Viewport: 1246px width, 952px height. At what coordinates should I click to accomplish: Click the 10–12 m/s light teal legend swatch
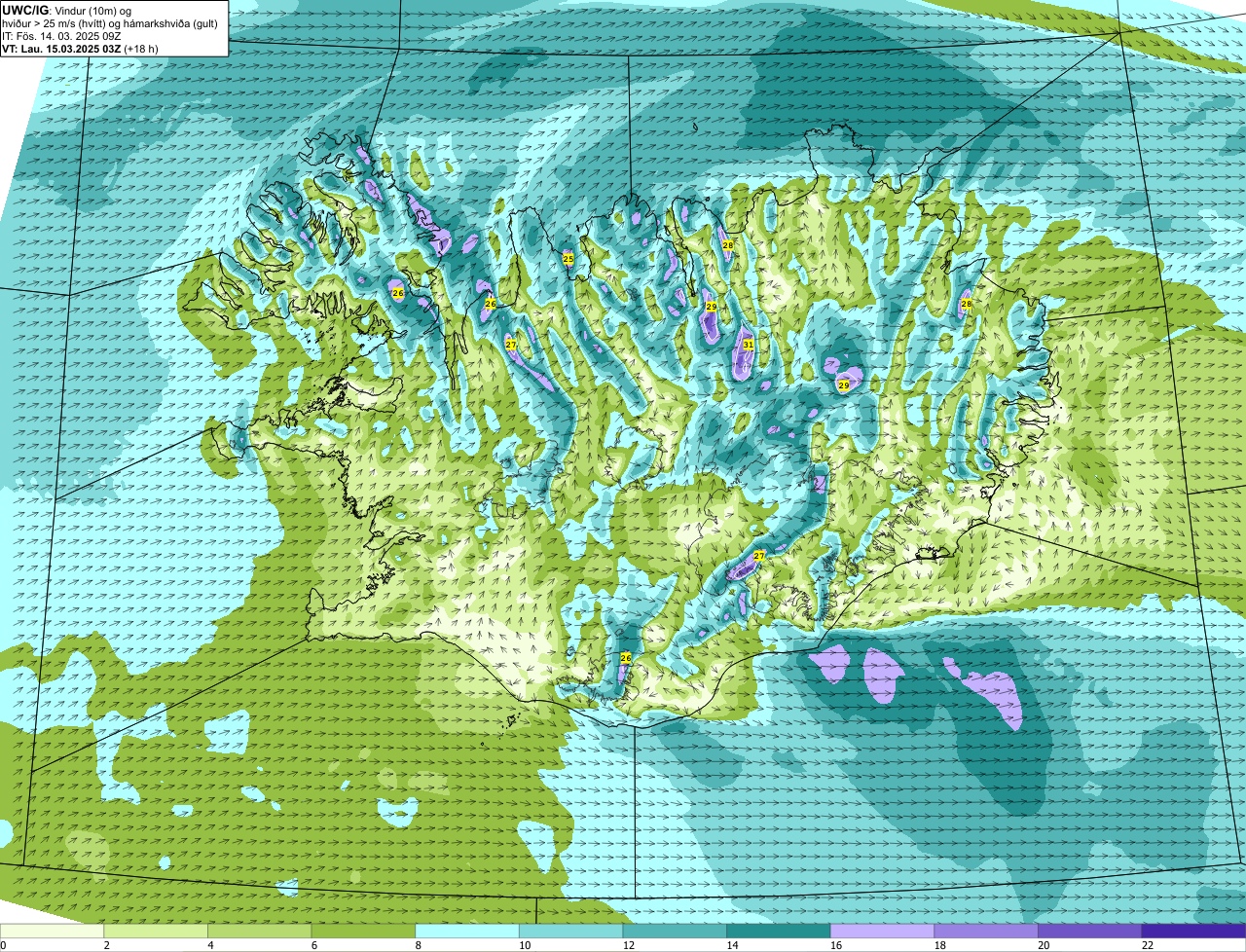(x=571, y=931)
